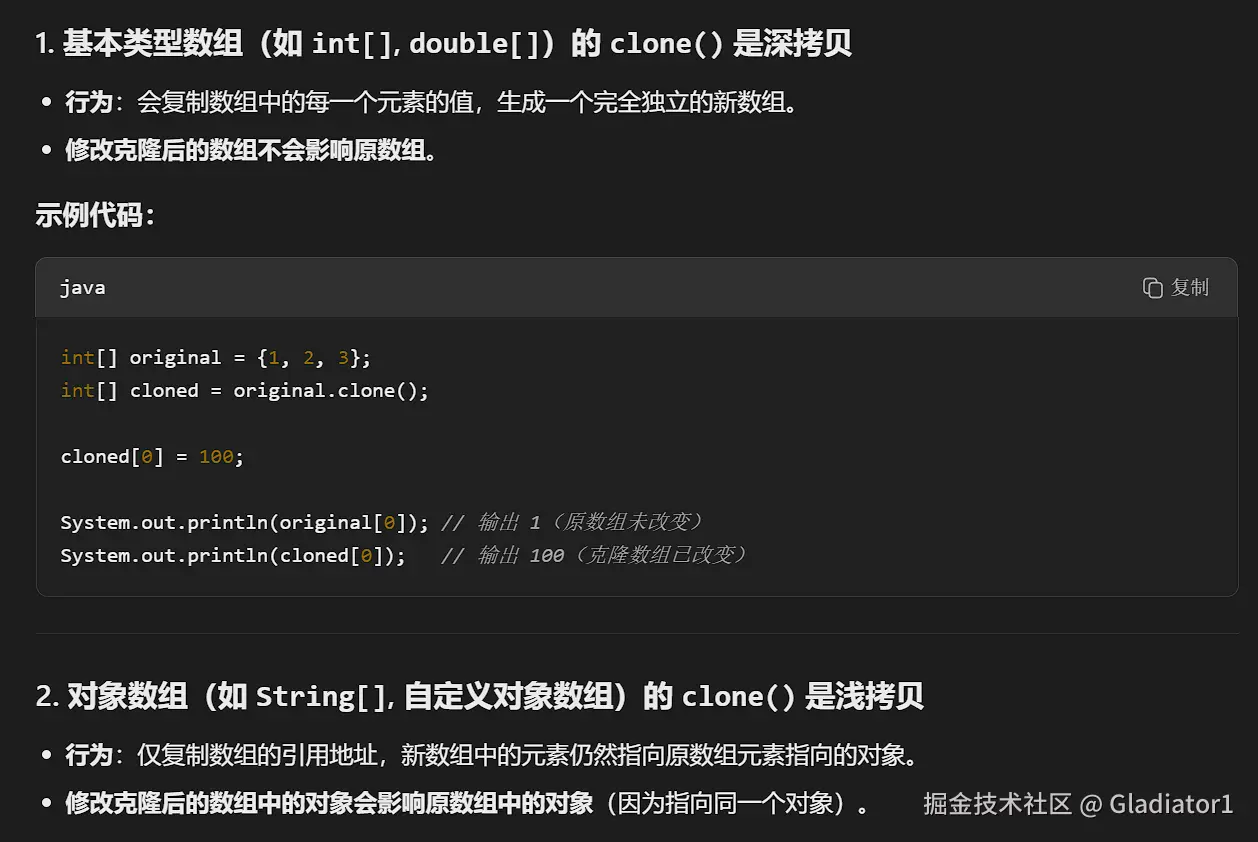
Task: Click the System.out.println(original[0]) statement
Action: coord(244,523)
